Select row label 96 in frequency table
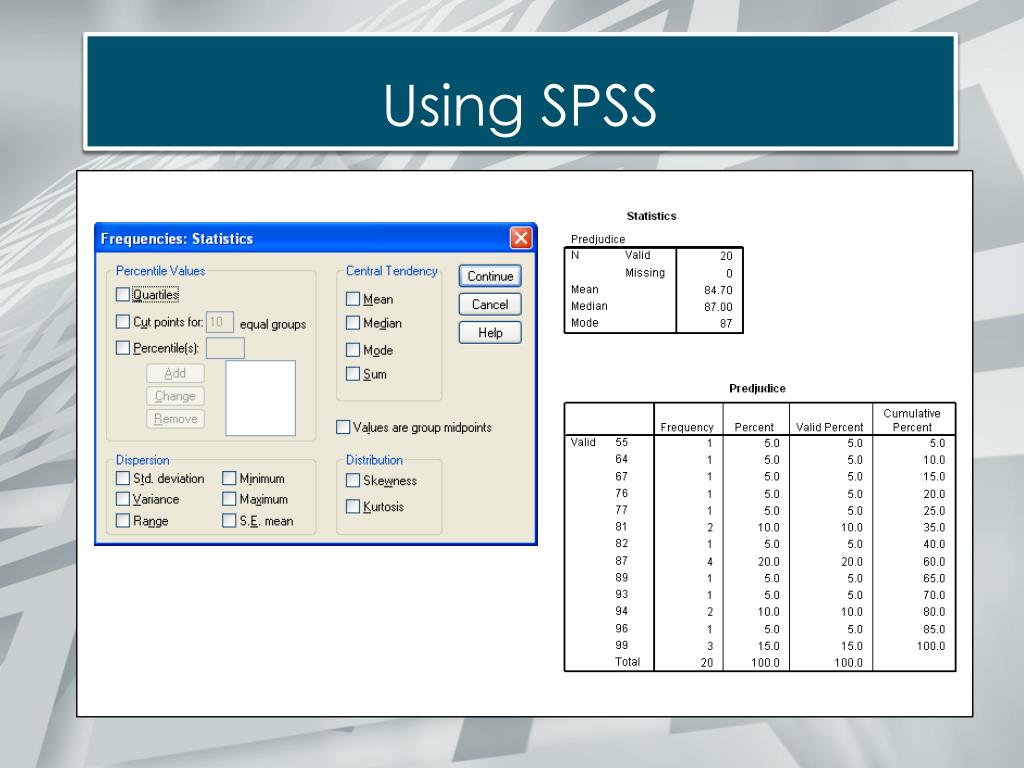This screenshot has height=768, width=1024. [x=621, y=628]
